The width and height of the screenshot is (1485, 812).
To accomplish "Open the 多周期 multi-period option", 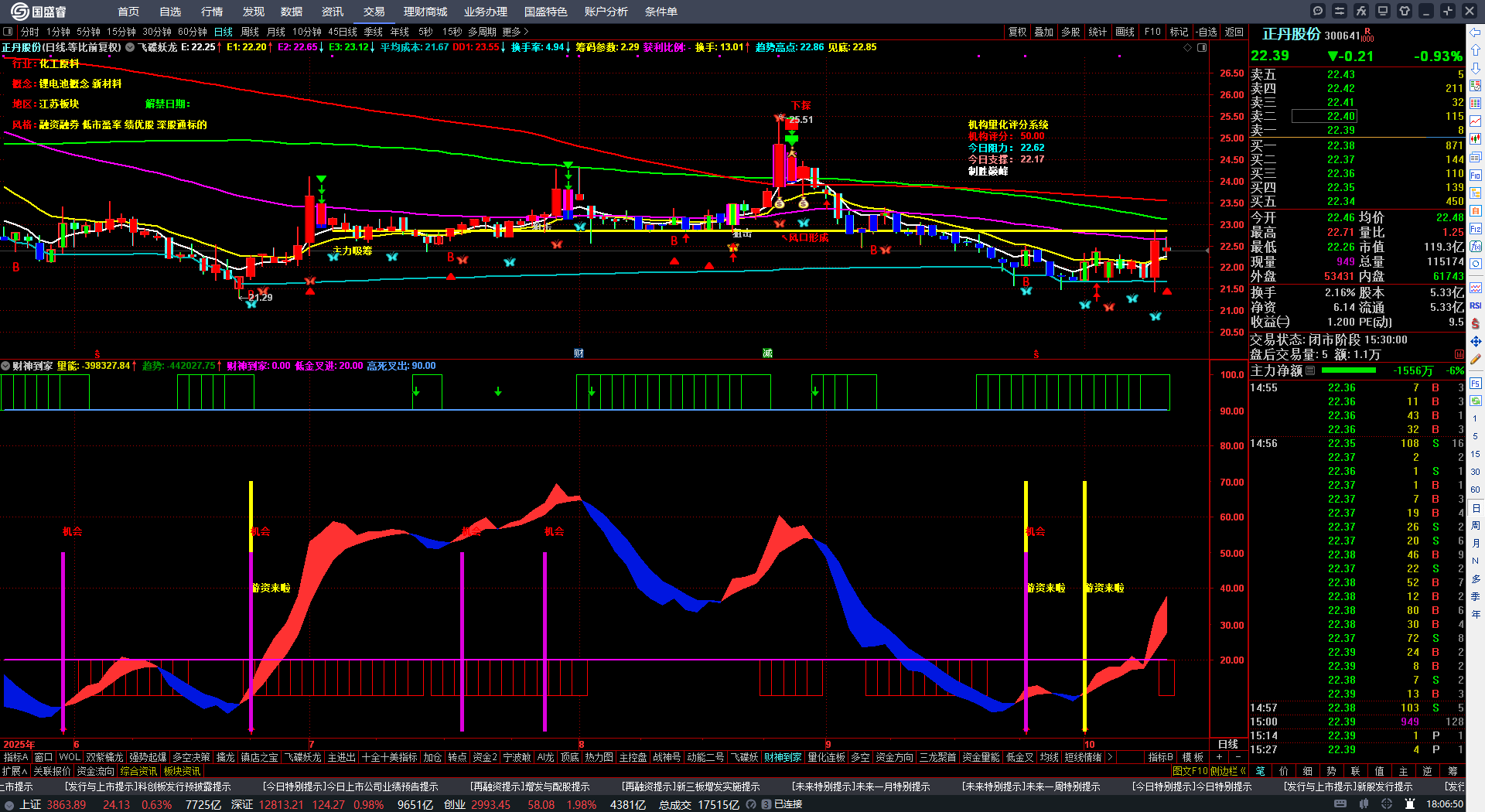I will [x=482, y=32].
